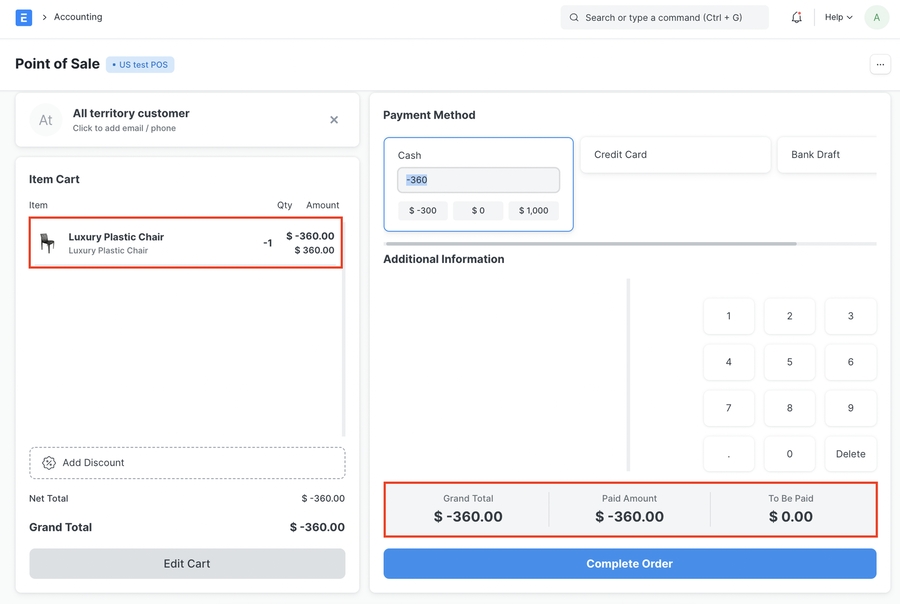Click inside the Cash amount input field
900x604 pixels.
tap(478, 179)
